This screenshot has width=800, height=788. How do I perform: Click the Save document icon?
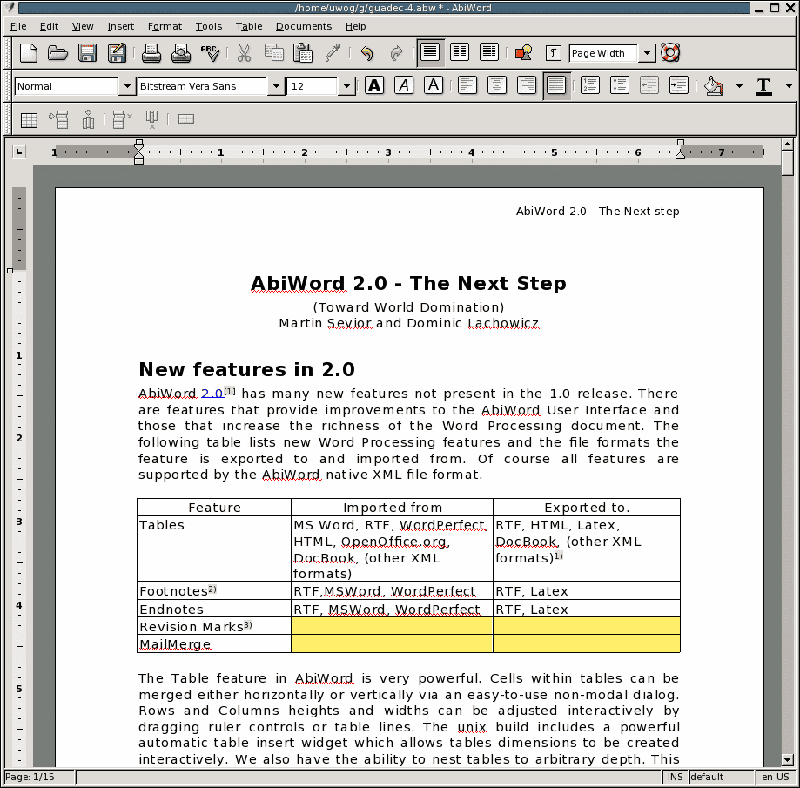[x=87, y=53]
